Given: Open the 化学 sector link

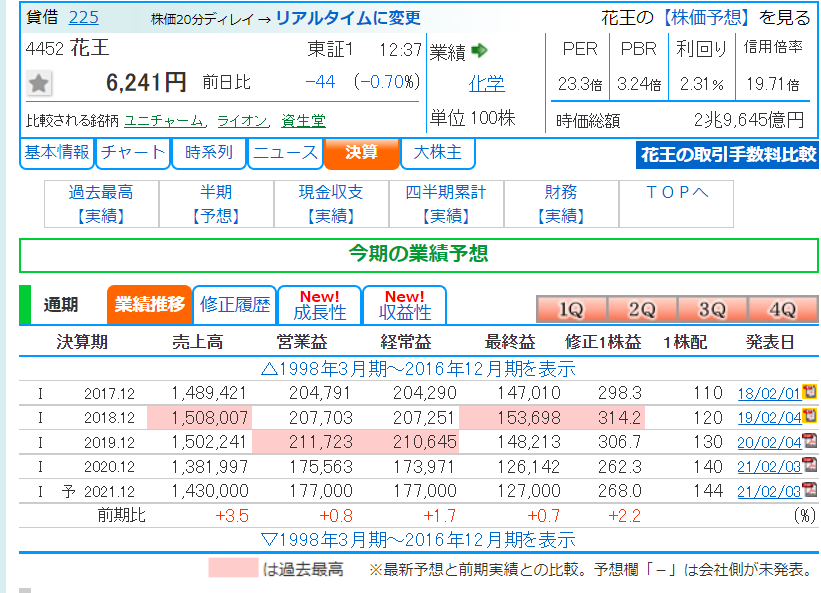Looking at the screenshot, I should (x=486, y=84).
